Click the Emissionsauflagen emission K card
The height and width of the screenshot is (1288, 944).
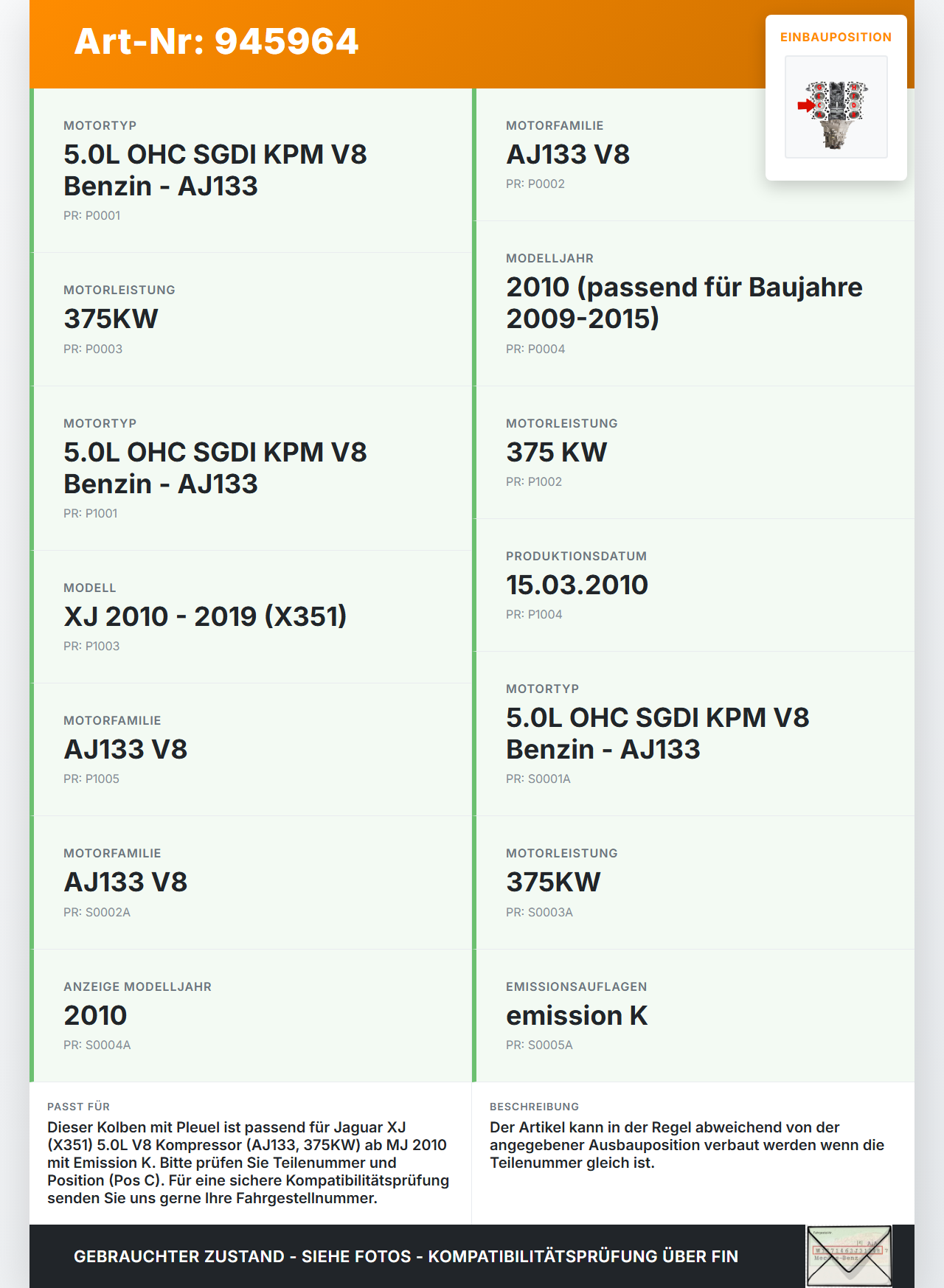pyautogui.click(x=693, y=1016)
